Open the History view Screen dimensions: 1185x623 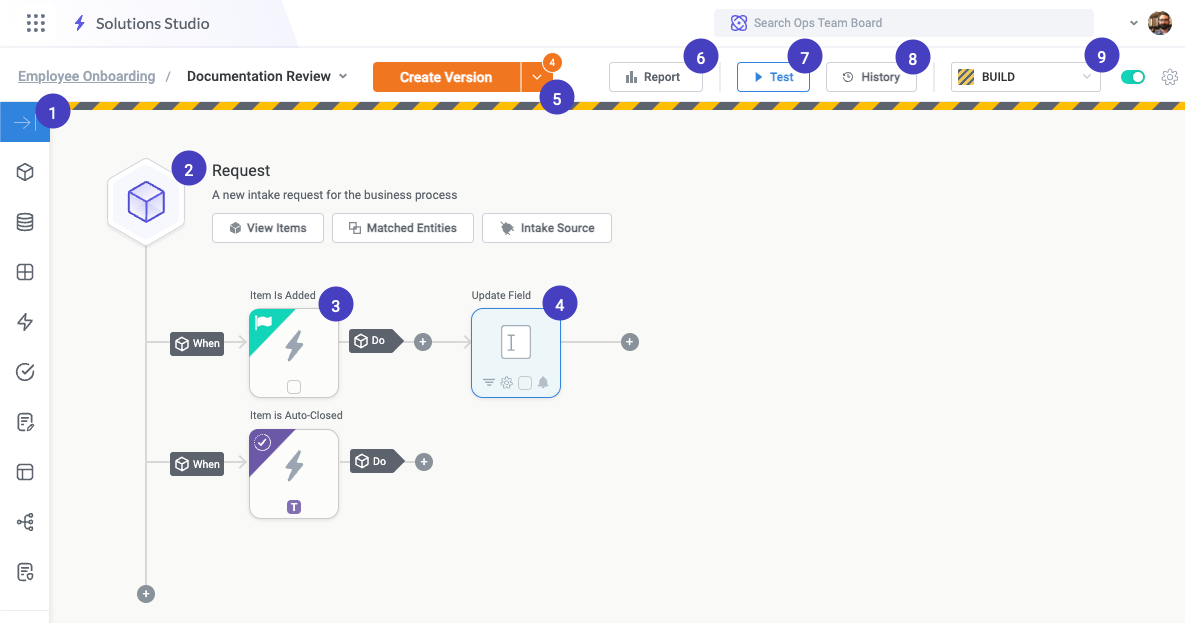point(871,77)
